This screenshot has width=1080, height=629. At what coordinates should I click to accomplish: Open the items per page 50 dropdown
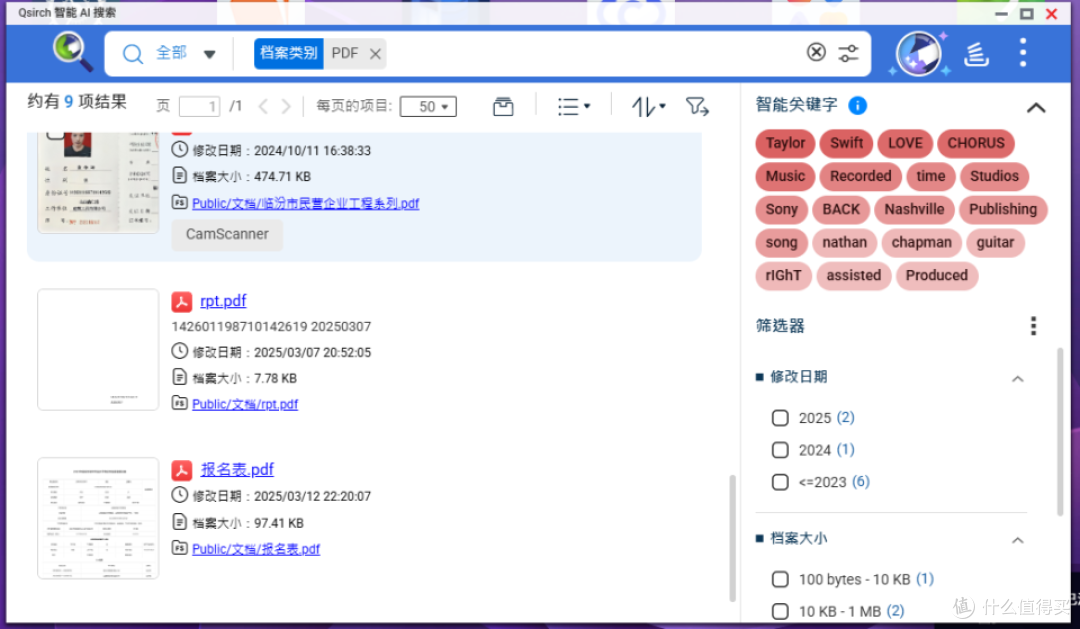point(428,107)
